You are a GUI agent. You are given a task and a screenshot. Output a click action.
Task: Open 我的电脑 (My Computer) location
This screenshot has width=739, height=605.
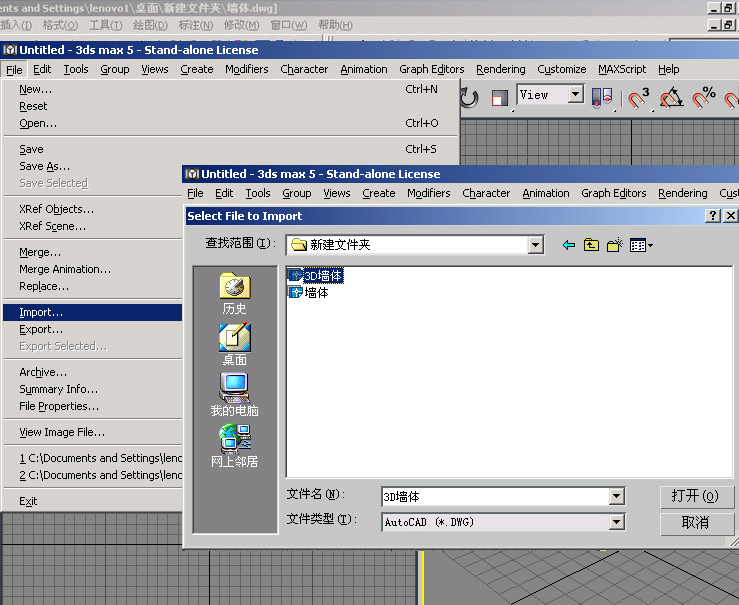point(234,395)
